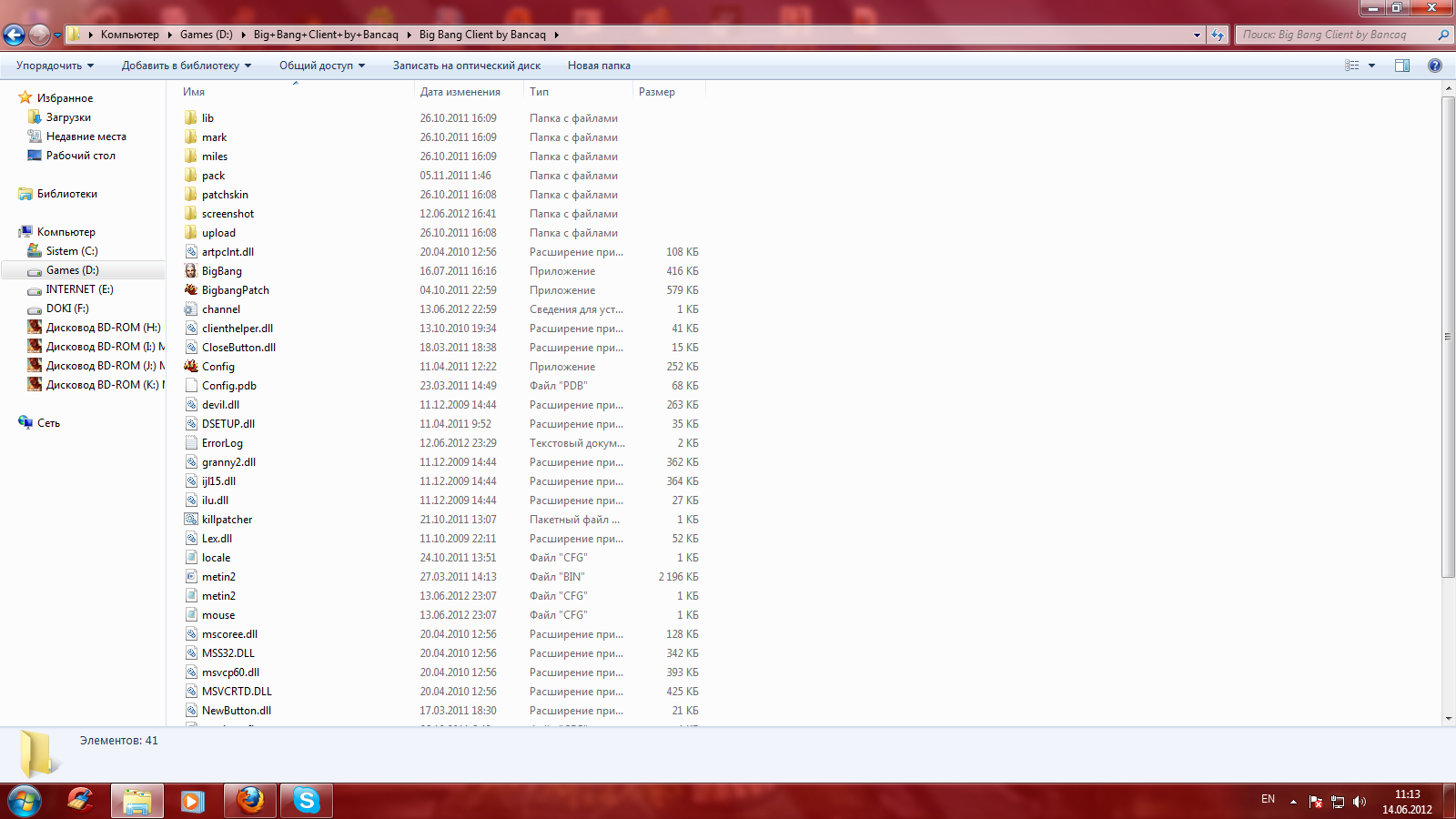The width and height of the screenshot is (1456, 819).
Task: Select the channel settings file icon
Action: pos(190,309)
